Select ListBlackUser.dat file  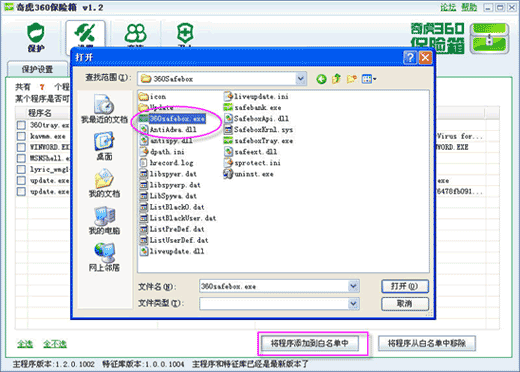[x=178, y=218]
